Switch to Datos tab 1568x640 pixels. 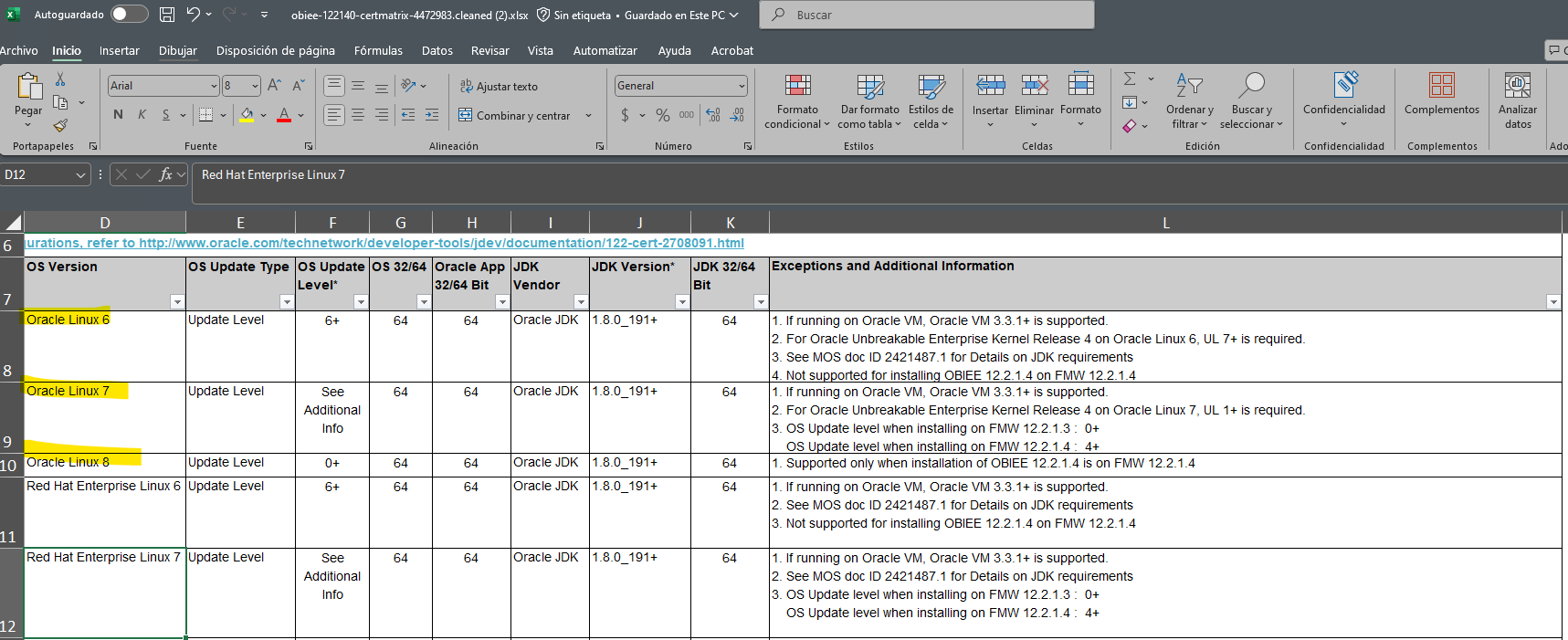[x=437, y=50]
